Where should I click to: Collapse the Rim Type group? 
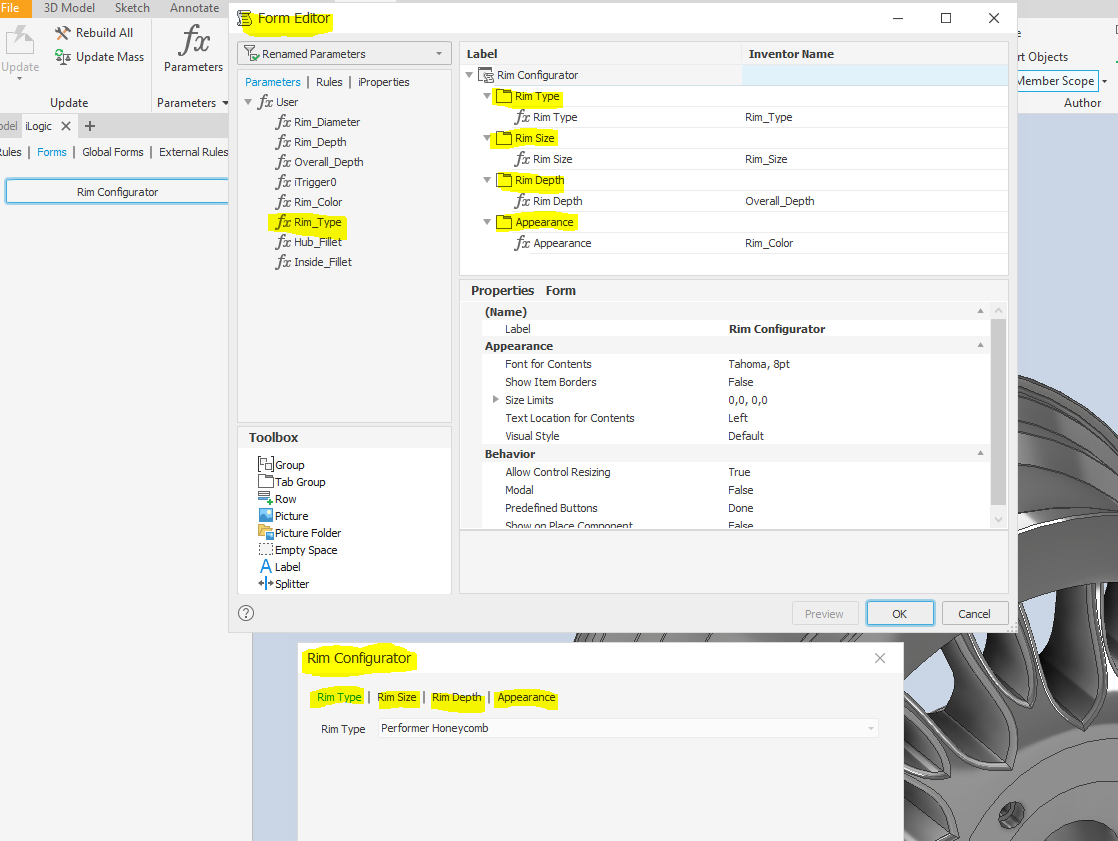point(487,95)
